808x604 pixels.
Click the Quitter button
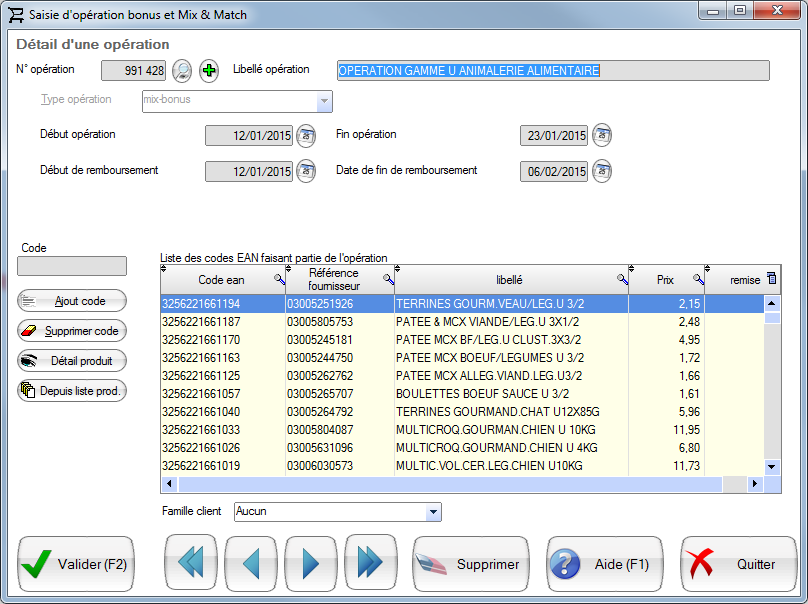coord(738,564)
